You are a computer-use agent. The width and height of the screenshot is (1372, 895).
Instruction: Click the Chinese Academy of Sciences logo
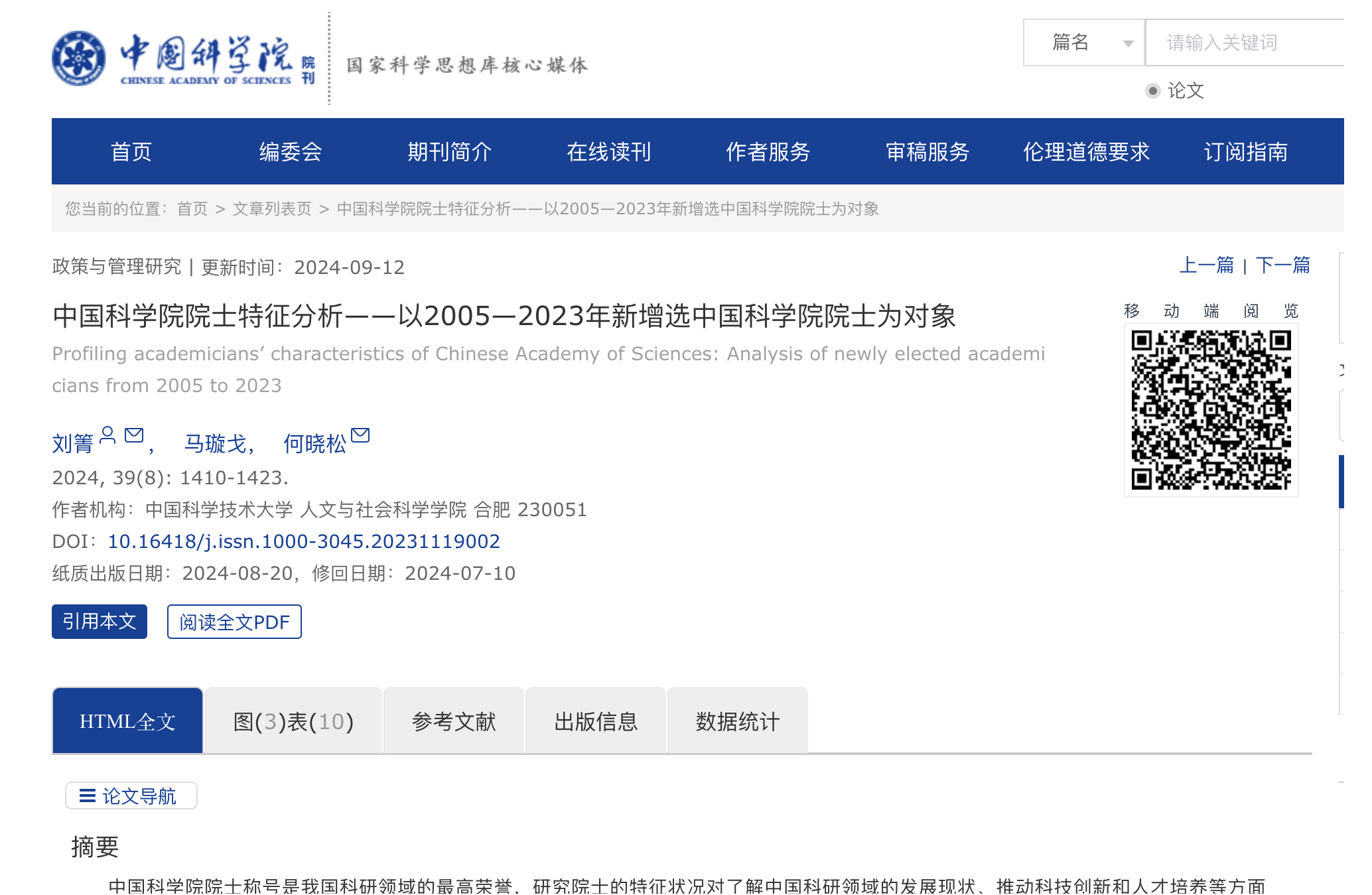(x=184, y=58)
